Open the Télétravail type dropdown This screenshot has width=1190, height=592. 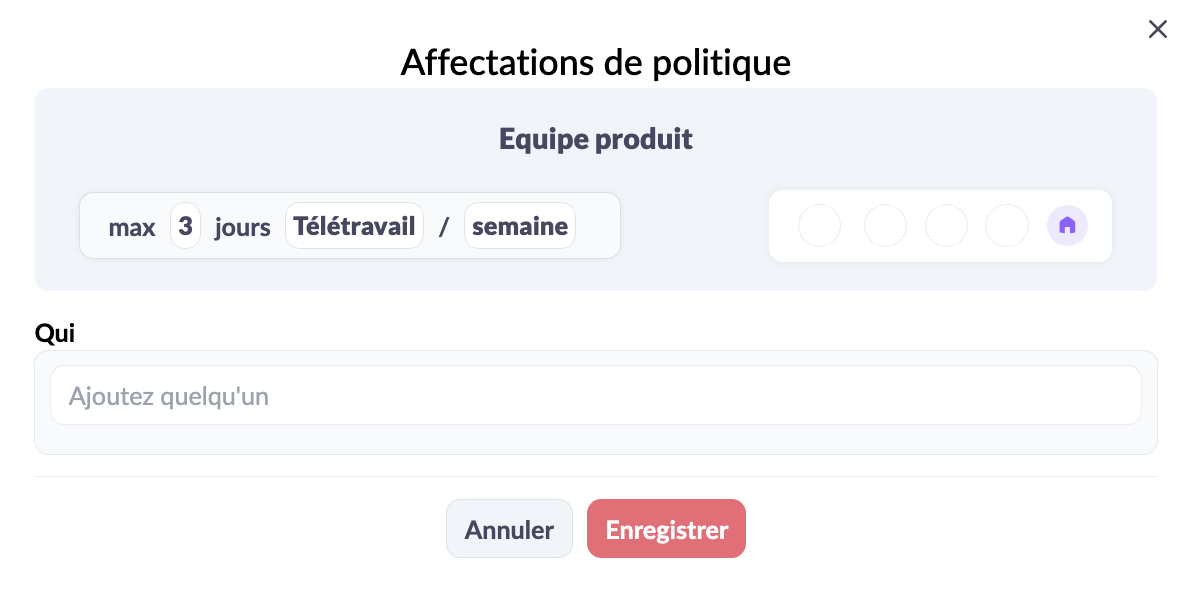354,226
